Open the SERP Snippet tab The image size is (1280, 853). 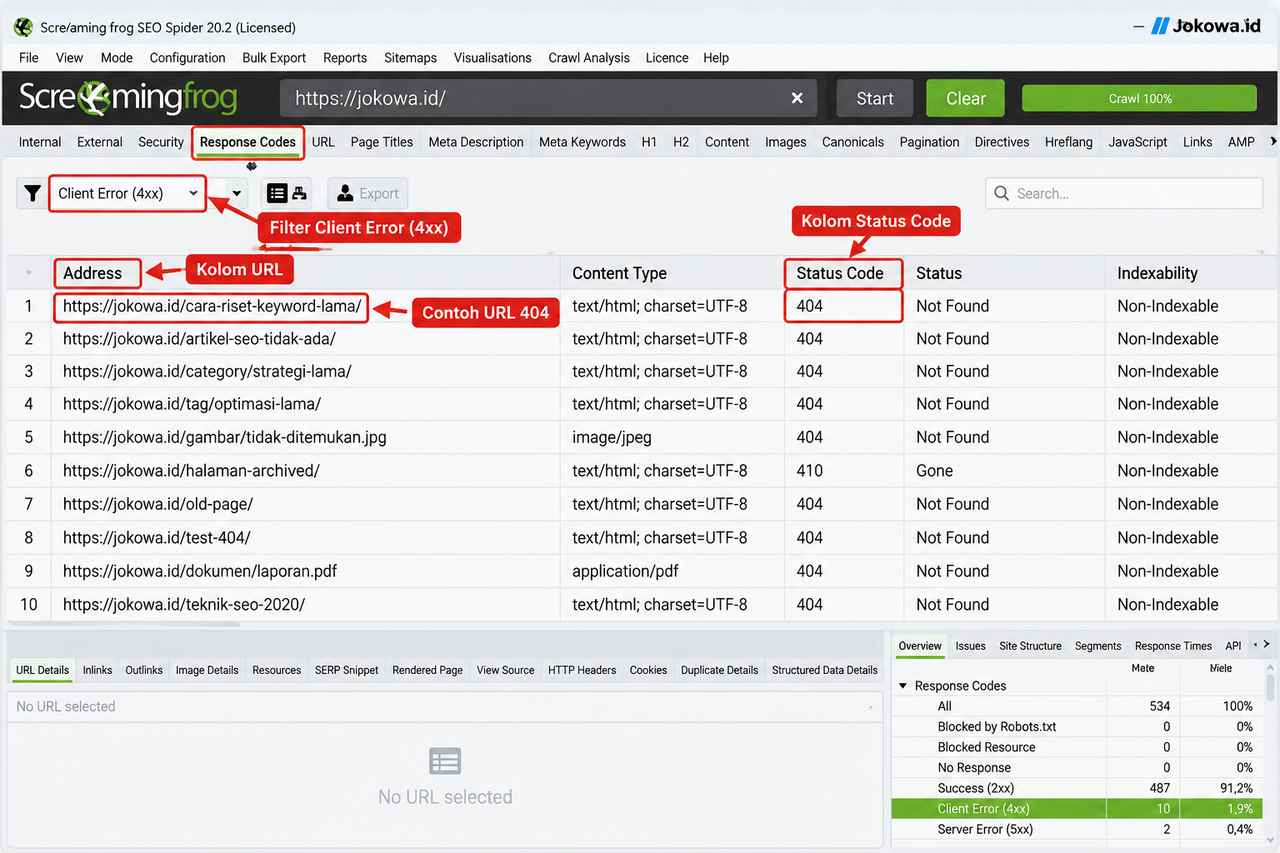346,670
